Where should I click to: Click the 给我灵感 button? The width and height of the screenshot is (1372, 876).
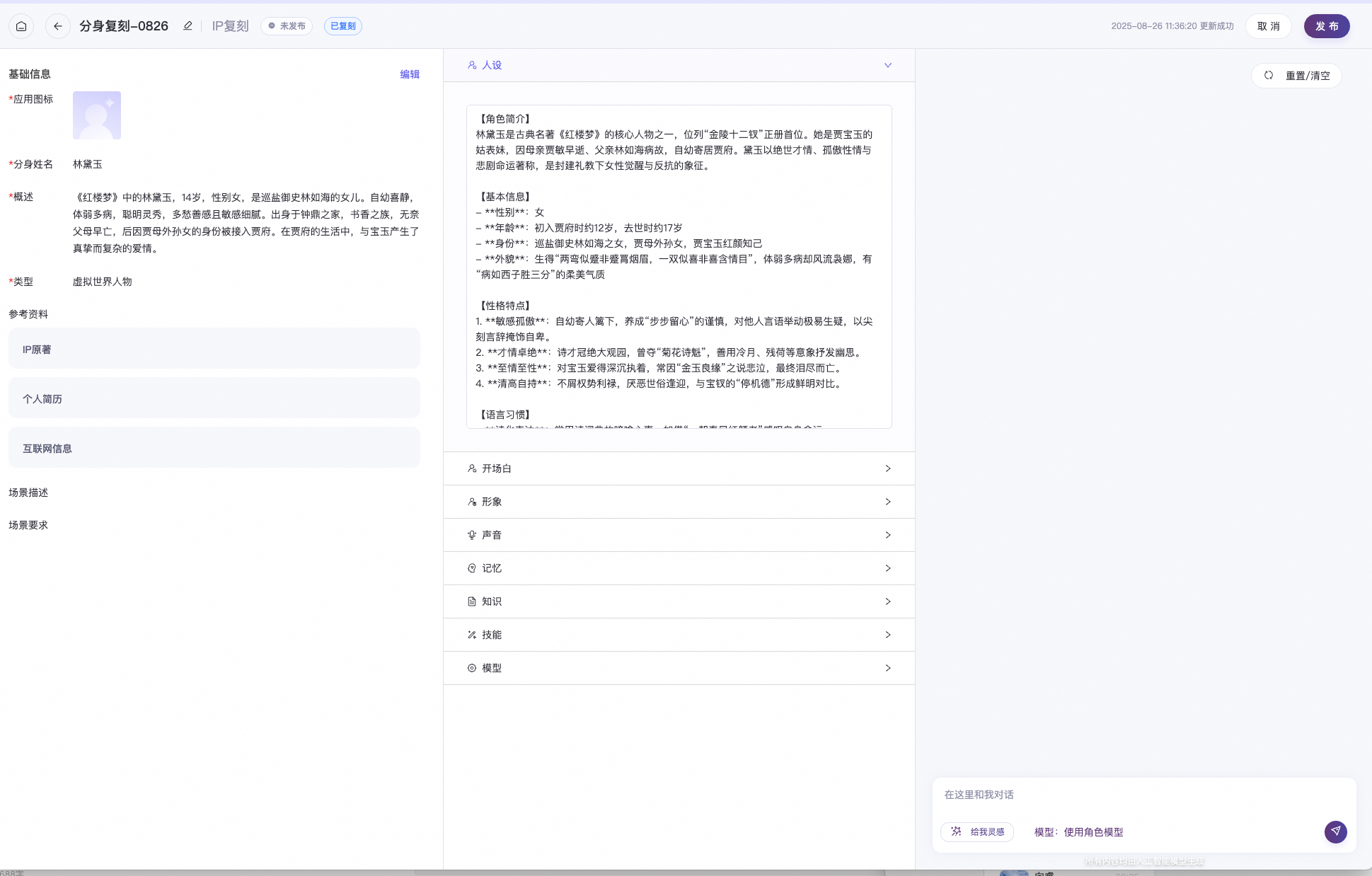(x=977, y=832)
